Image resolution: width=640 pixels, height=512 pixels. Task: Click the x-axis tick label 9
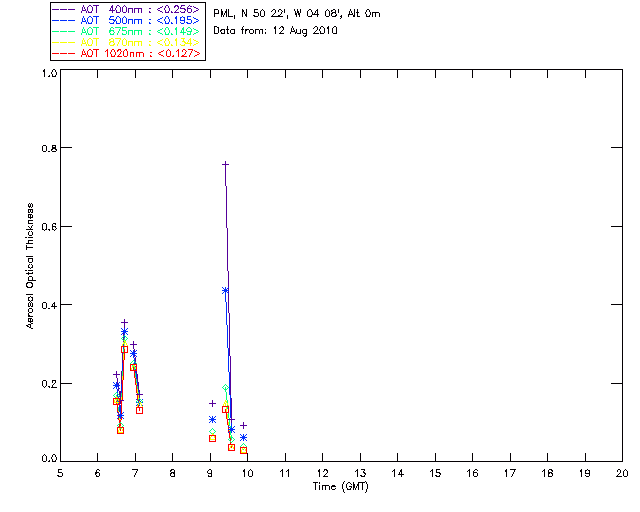[210, 473]
